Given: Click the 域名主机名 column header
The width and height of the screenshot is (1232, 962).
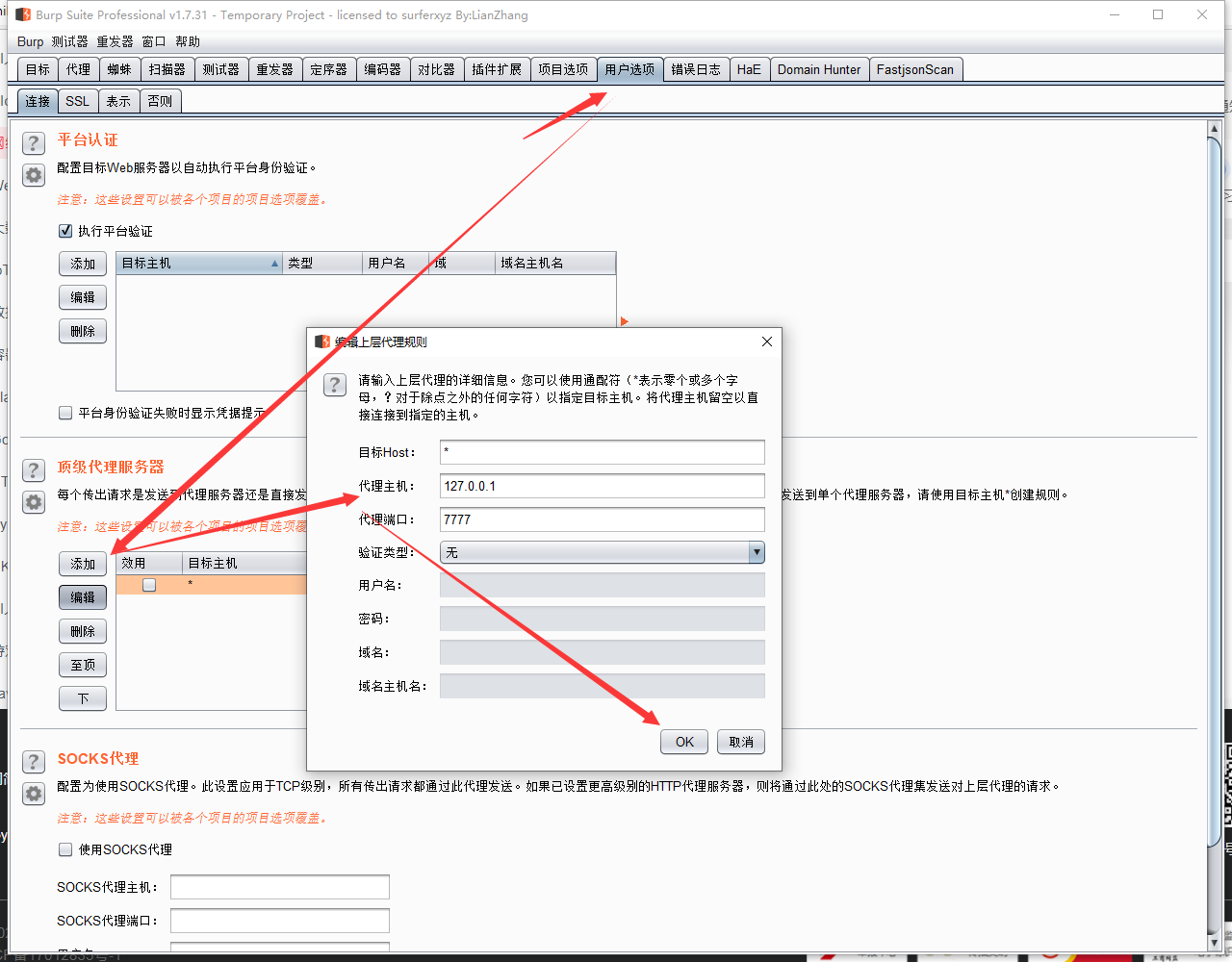Looking at the screenshot, I should 555,263.
